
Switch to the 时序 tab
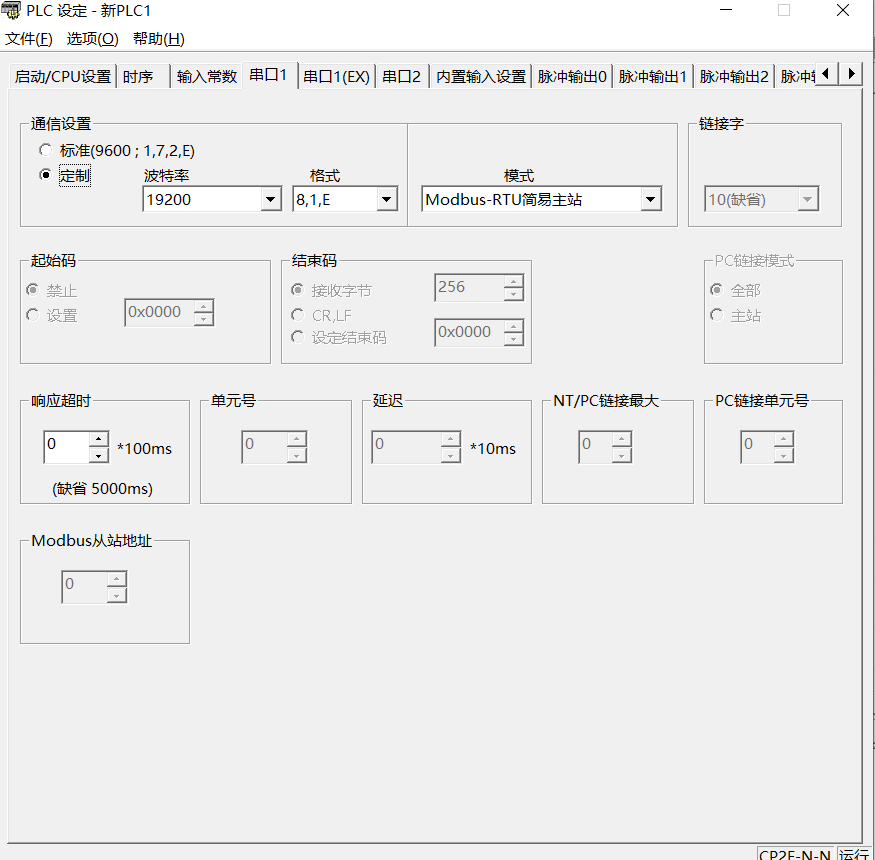(x=138, y=77)
